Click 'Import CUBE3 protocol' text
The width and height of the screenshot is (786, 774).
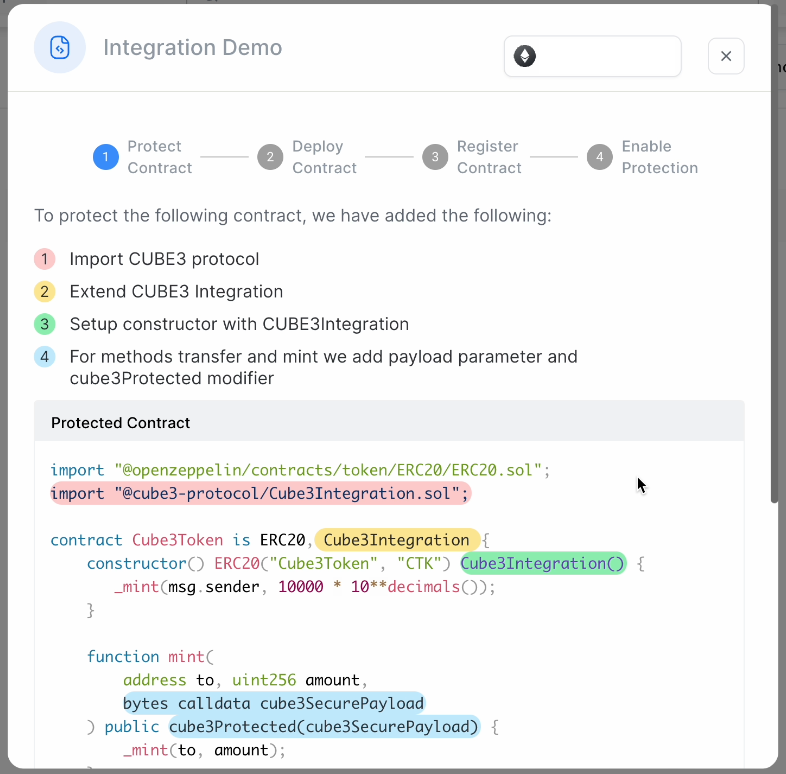(x=164, y=259)
